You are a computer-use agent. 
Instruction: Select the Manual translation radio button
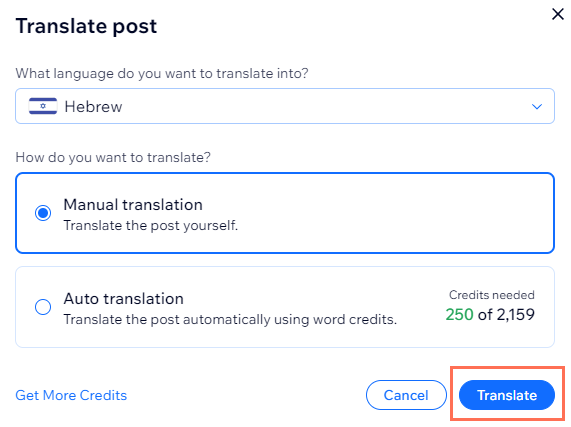coord(43,213)
